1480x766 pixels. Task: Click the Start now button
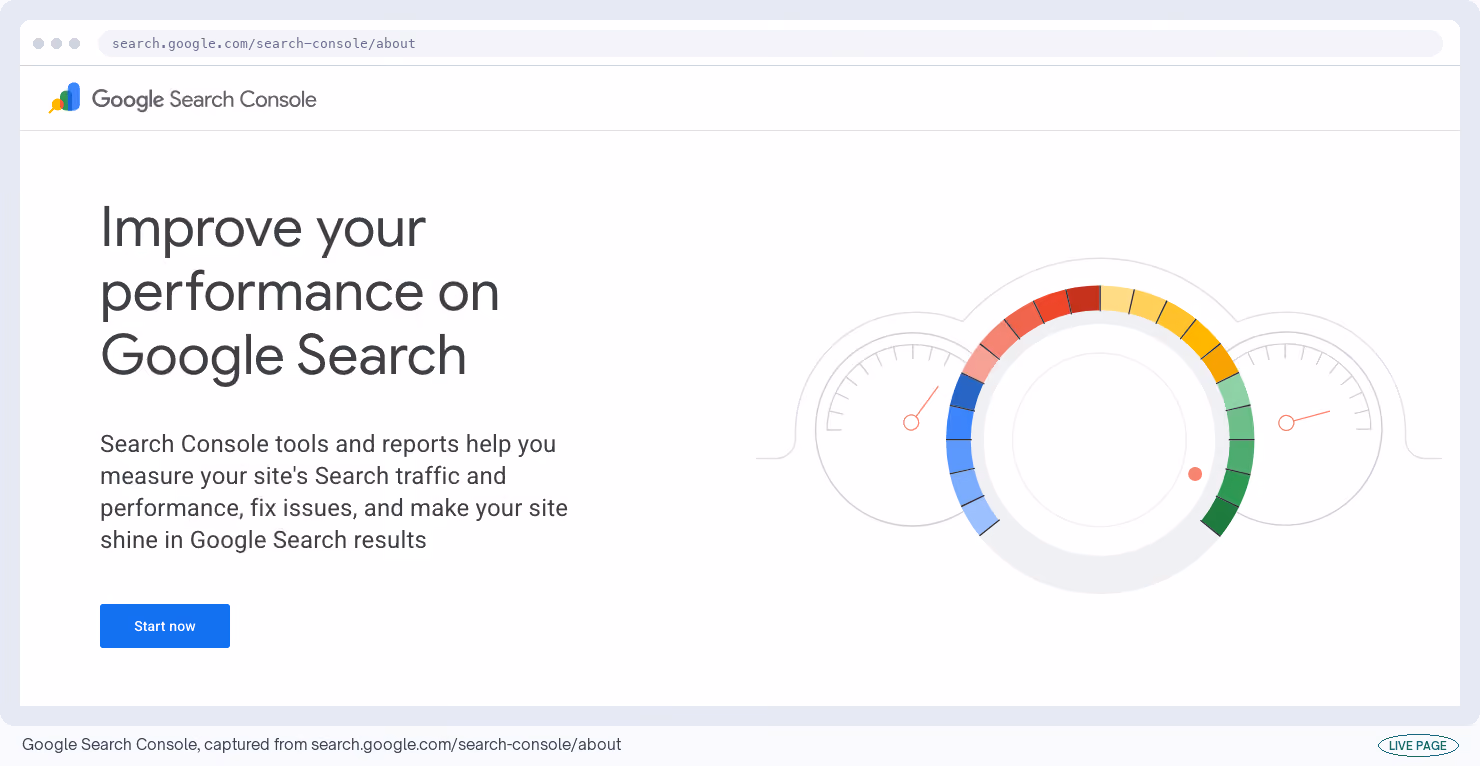(165, 626)
